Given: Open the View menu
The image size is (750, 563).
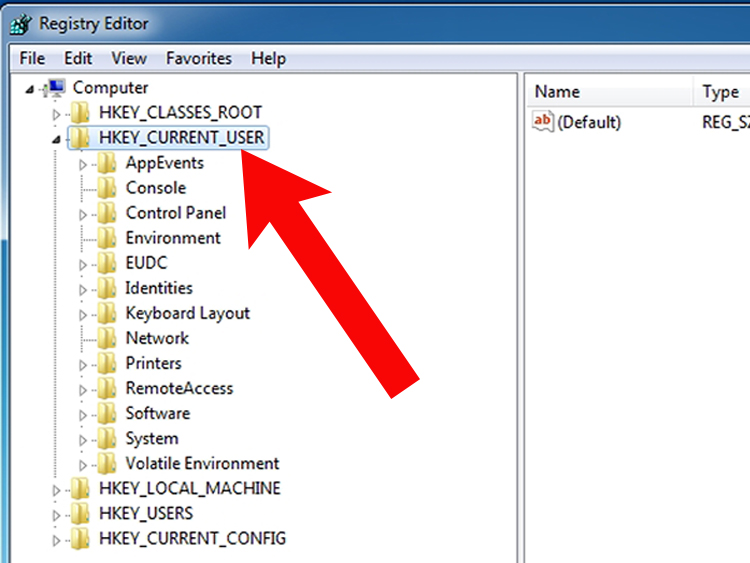Looking at the screenshot, I should tap(129, 58).
